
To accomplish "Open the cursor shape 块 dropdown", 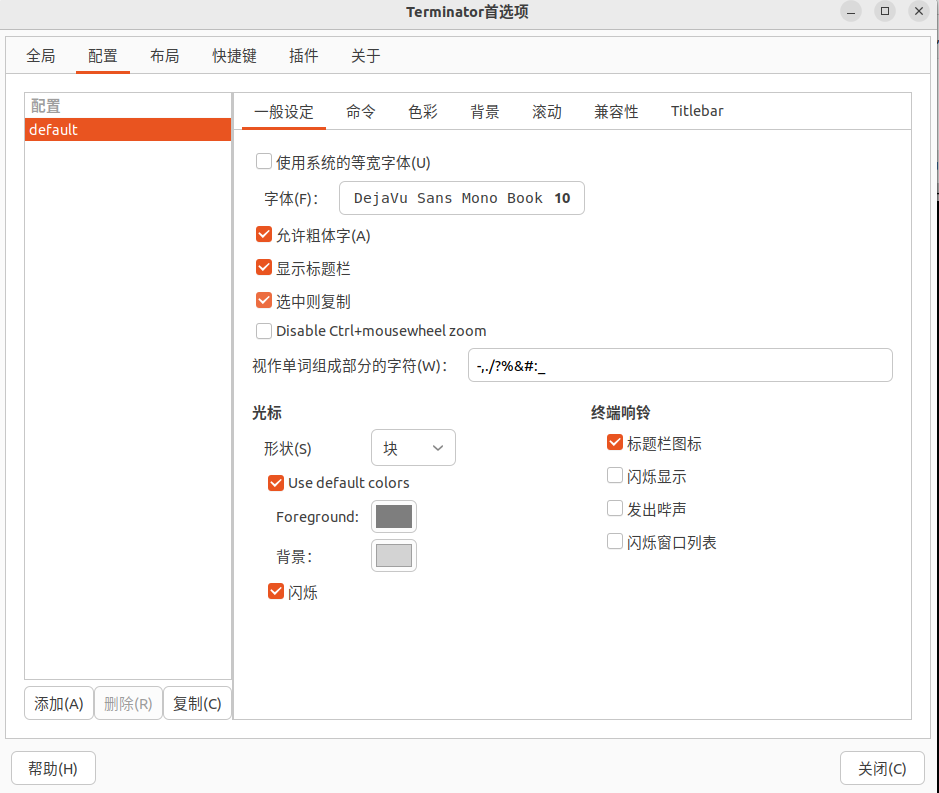I will [x=413, y=448].
